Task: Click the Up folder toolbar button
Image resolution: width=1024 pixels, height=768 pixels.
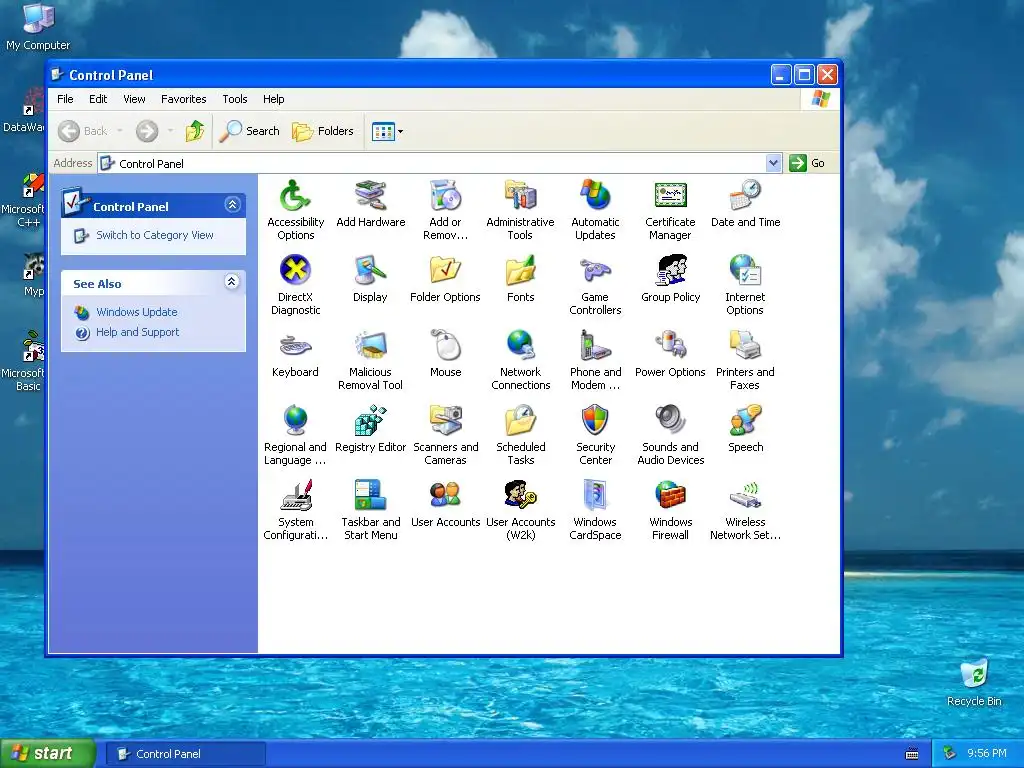Action: coord(194,131)
